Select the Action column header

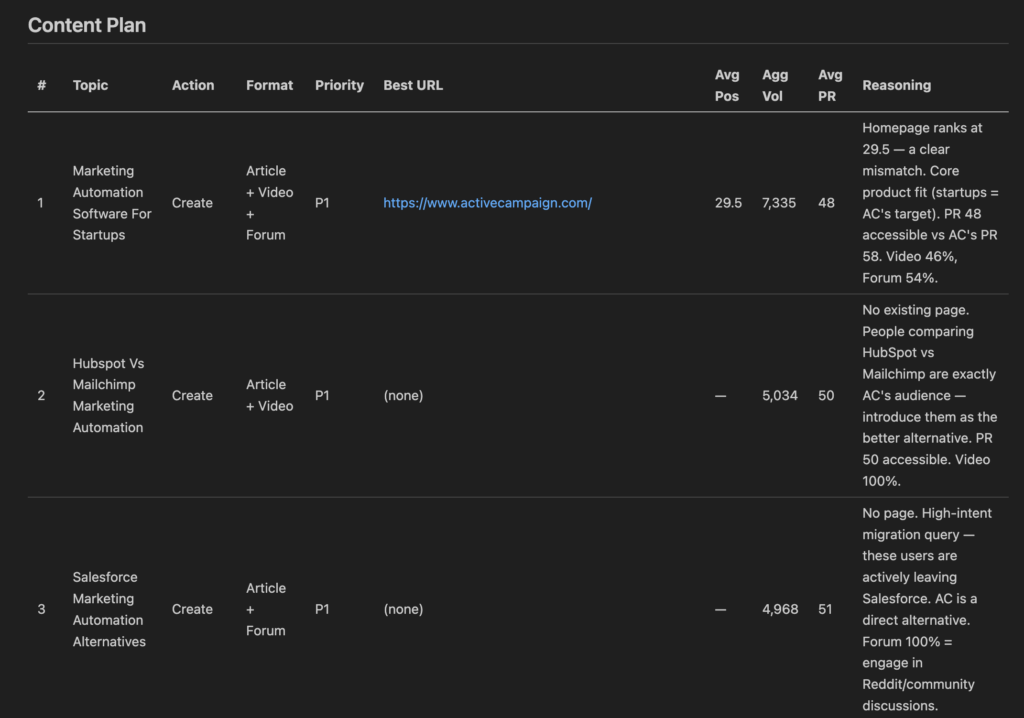193,85
